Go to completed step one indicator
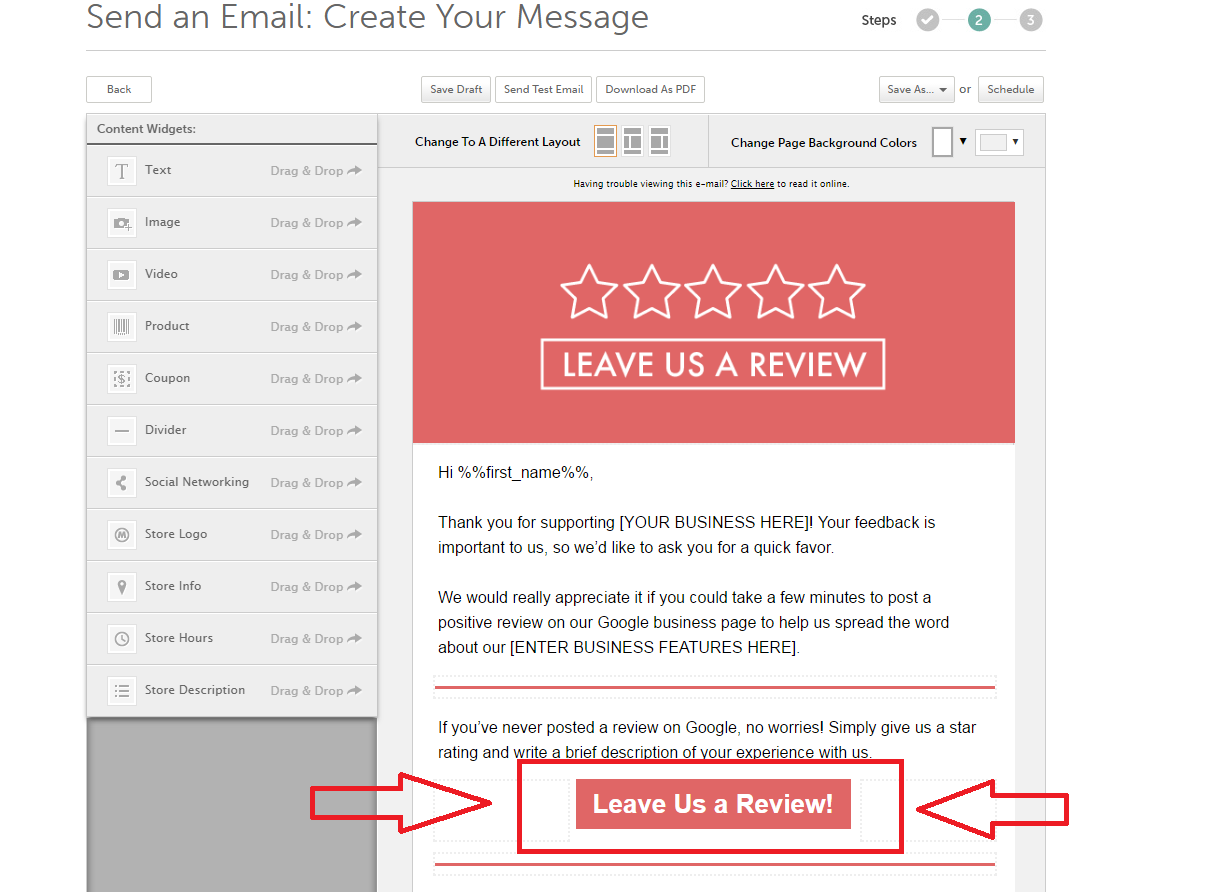Viewport: 1226px width, 892px height. click(x=927, y=20)
